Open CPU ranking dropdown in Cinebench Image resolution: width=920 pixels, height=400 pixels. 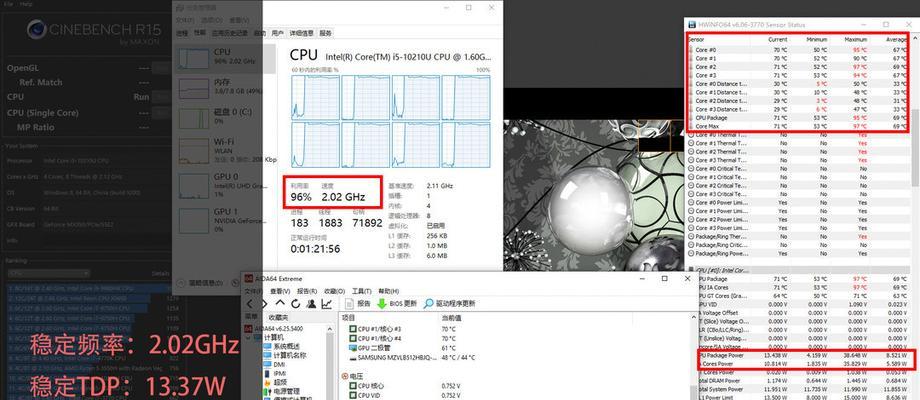tap(49, 273)
